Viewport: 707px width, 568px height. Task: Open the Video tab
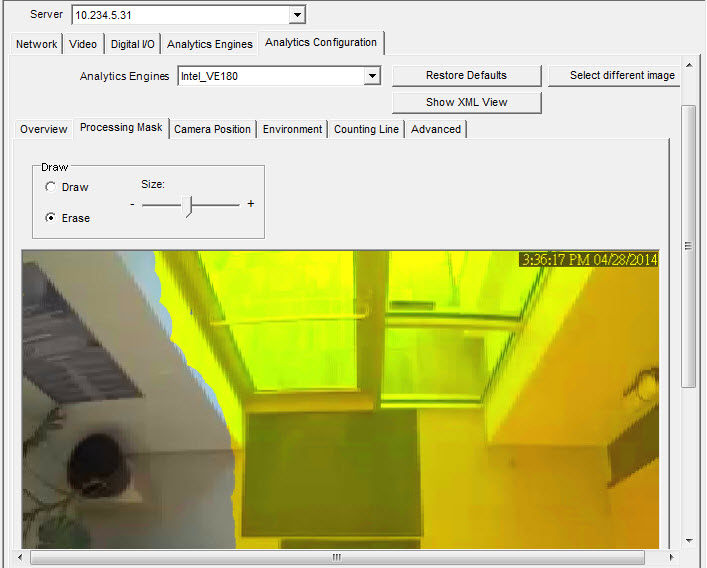pos(84,44)
